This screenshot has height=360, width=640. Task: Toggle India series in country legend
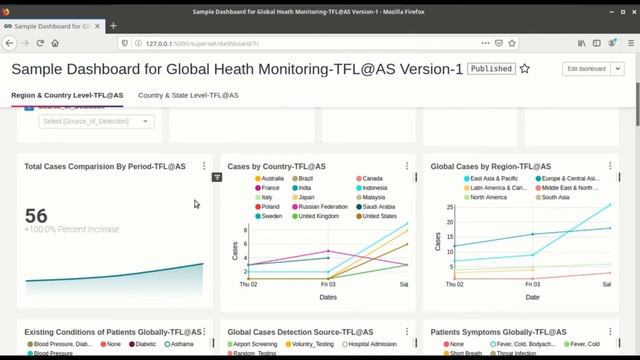pyautogui.click(x=302, y=188)
